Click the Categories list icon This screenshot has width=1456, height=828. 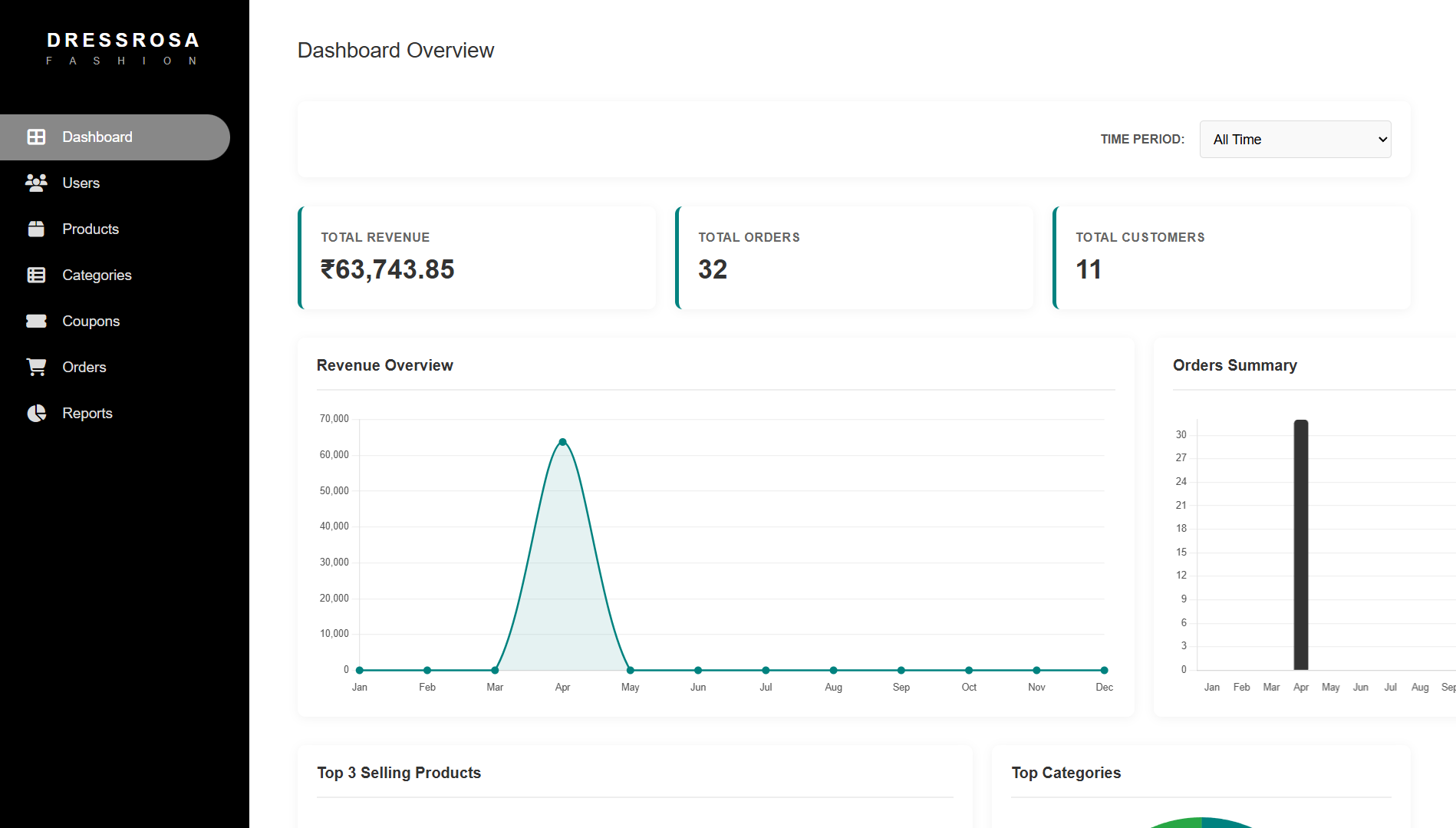(36, 275)
